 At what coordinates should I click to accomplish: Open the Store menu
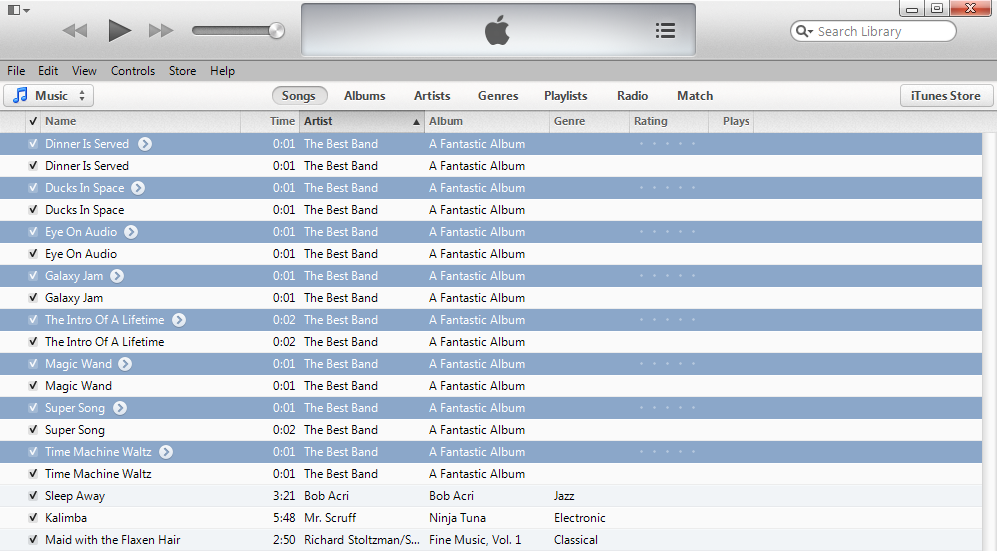click(182, 71)
